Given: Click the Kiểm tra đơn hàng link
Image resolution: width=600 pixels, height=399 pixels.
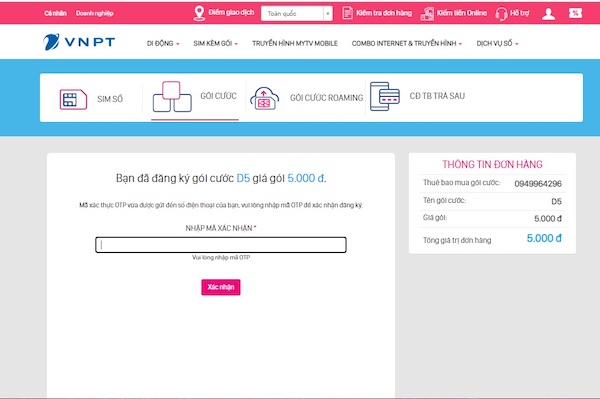Looking at the screenshot, I should coord(384,13).
